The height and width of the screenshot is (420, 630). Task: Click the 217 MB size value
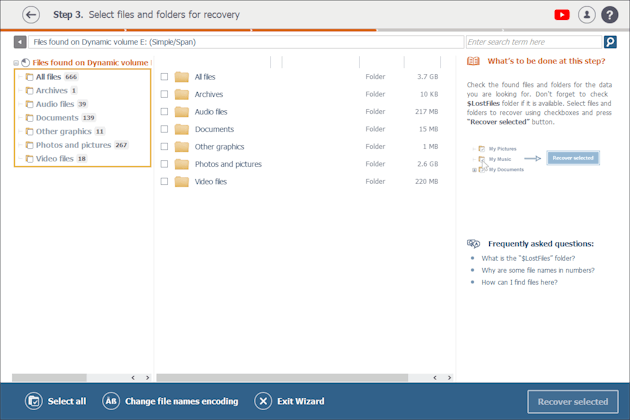pos(426,111)
